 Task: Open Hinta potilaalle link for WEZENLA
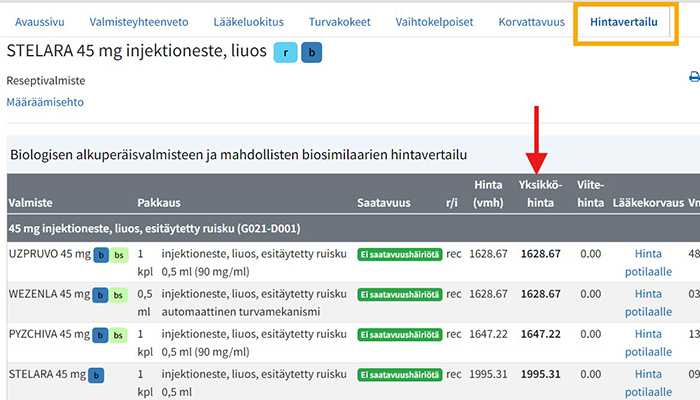(x=648, y=303)
